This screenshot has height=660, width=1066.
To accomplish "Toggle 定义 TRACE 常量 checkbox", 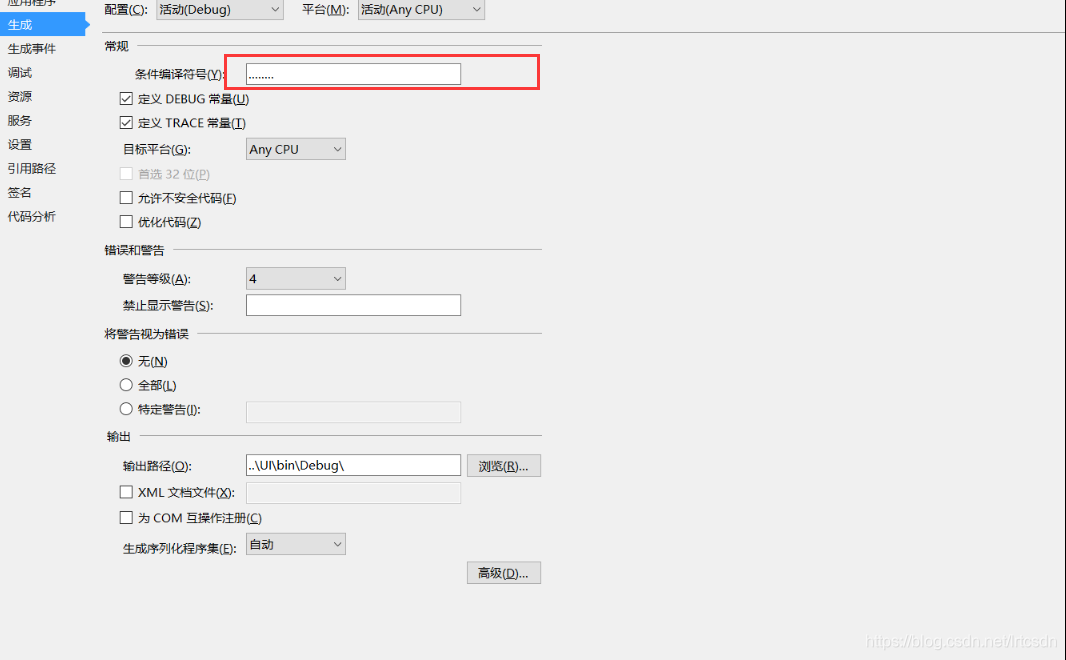I will [x=126, y=122].
